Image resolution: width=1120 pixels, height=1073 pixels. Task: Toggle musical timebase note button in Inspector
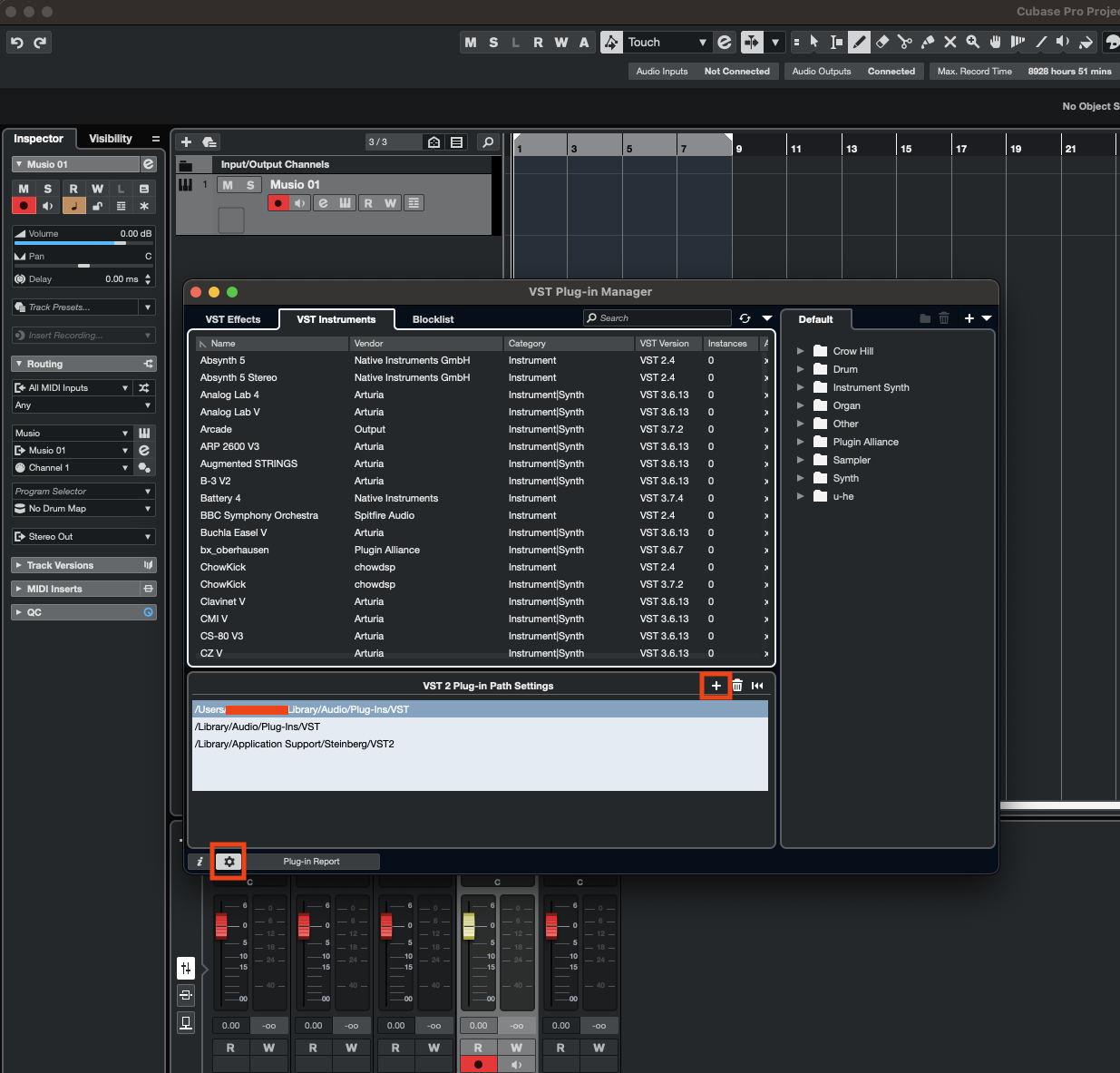(x=73, y=206)
